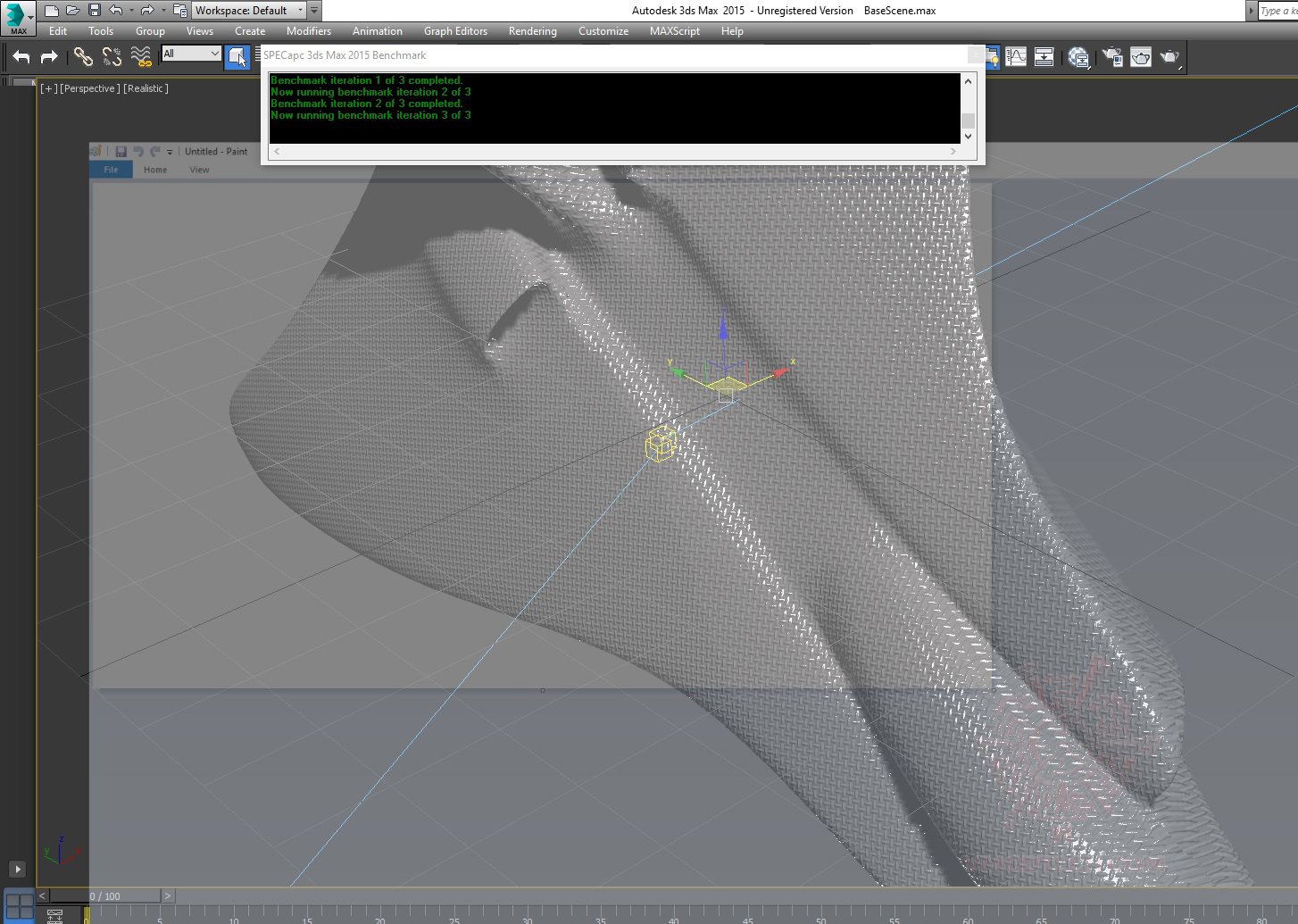The width and height of the screenshot is (1298, 924).
Task: Click Paint window redo icon
Action: 155,152
